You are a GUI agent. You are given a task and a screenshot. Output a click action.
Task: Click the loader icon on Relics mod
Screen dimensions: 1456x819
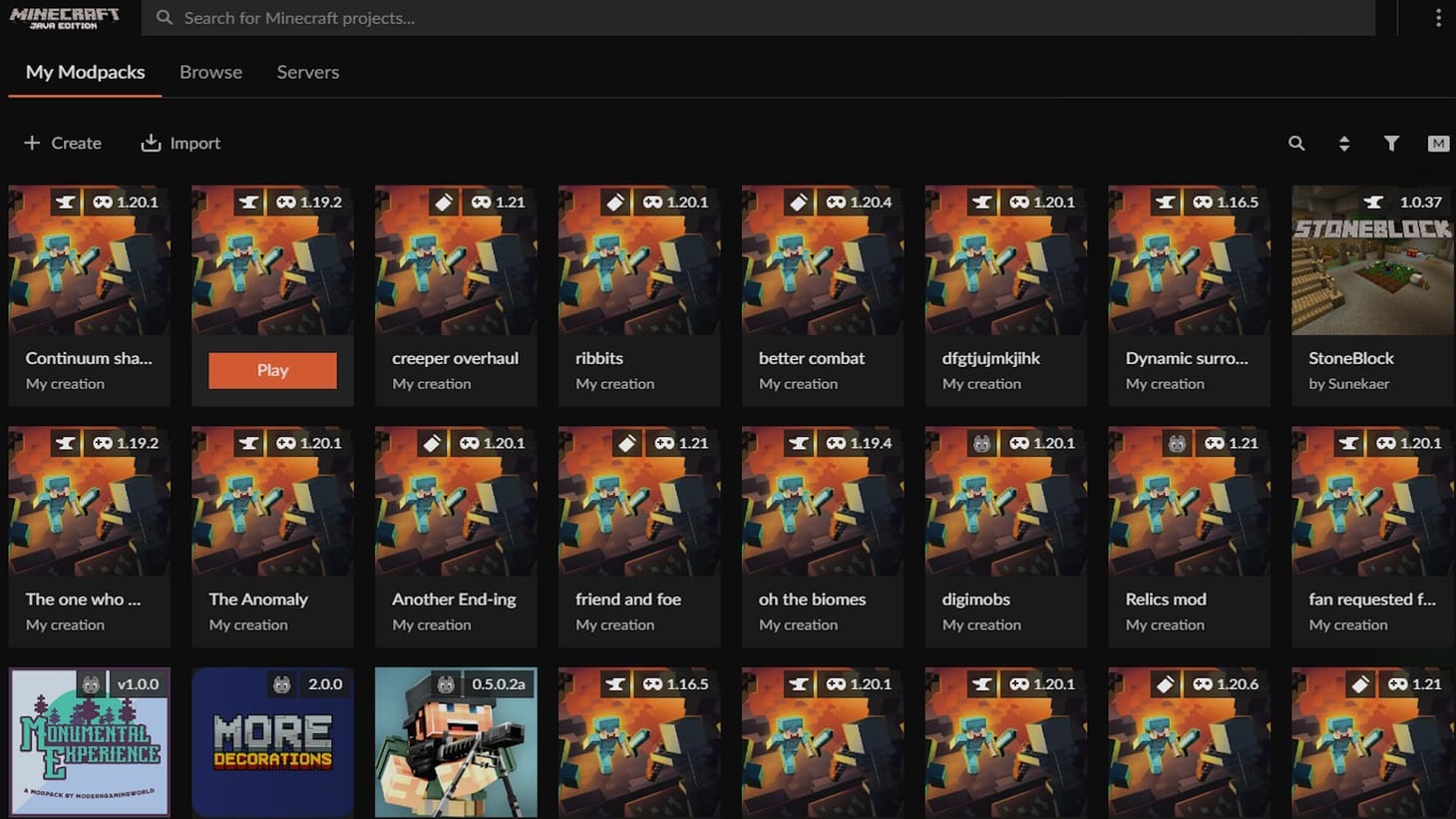(1178, 444)
